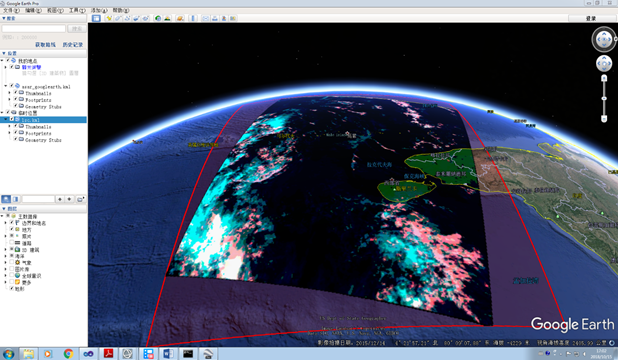Open the 工具 menu

tap(77, 10)
